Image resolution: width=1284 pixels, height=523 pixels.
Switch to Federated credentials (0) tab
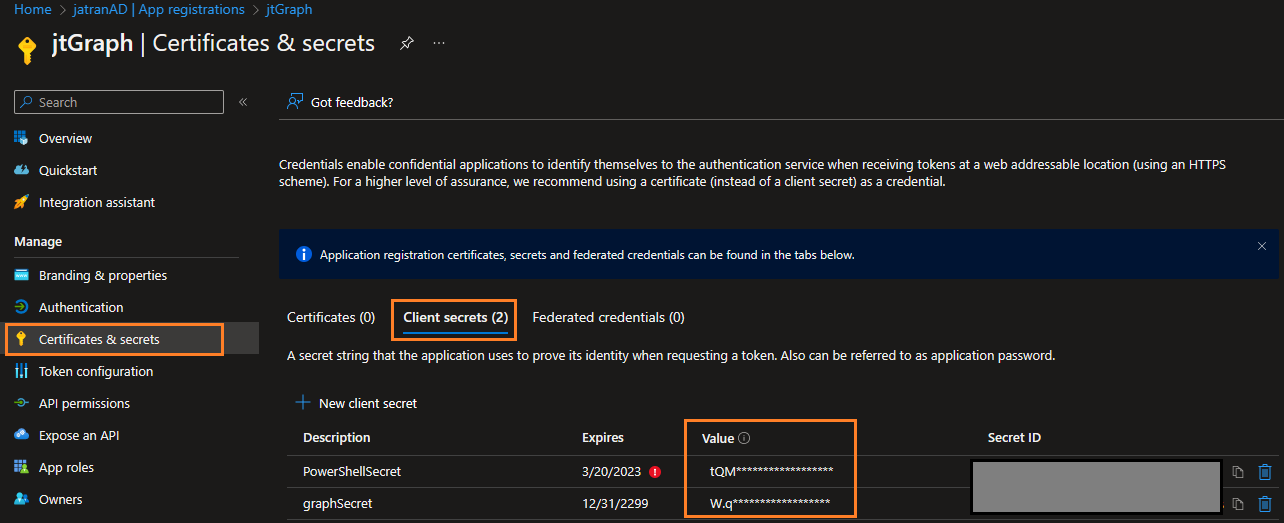point(608,317)
